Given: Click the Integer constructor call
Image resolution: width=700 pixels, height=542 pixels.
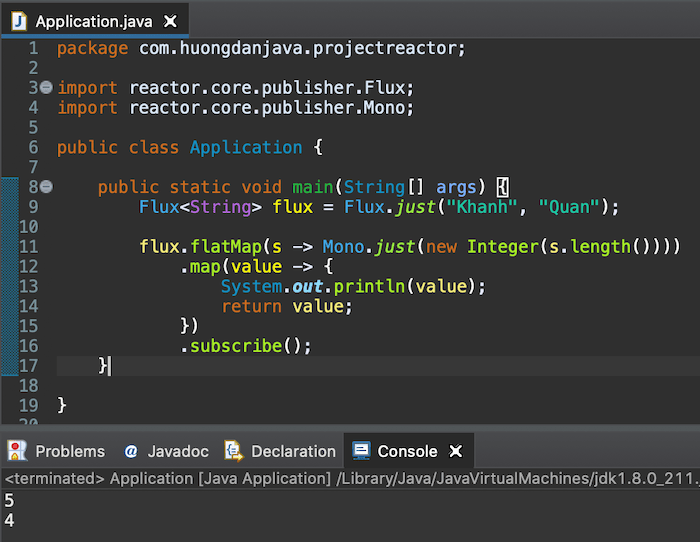Looking at the screenshot, I should coord(503,247).
